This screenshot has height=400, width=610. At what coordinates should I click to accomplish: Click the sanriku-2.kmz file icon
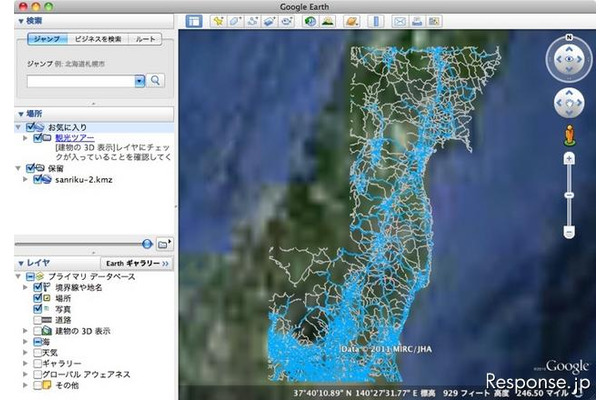coord(46,179)
